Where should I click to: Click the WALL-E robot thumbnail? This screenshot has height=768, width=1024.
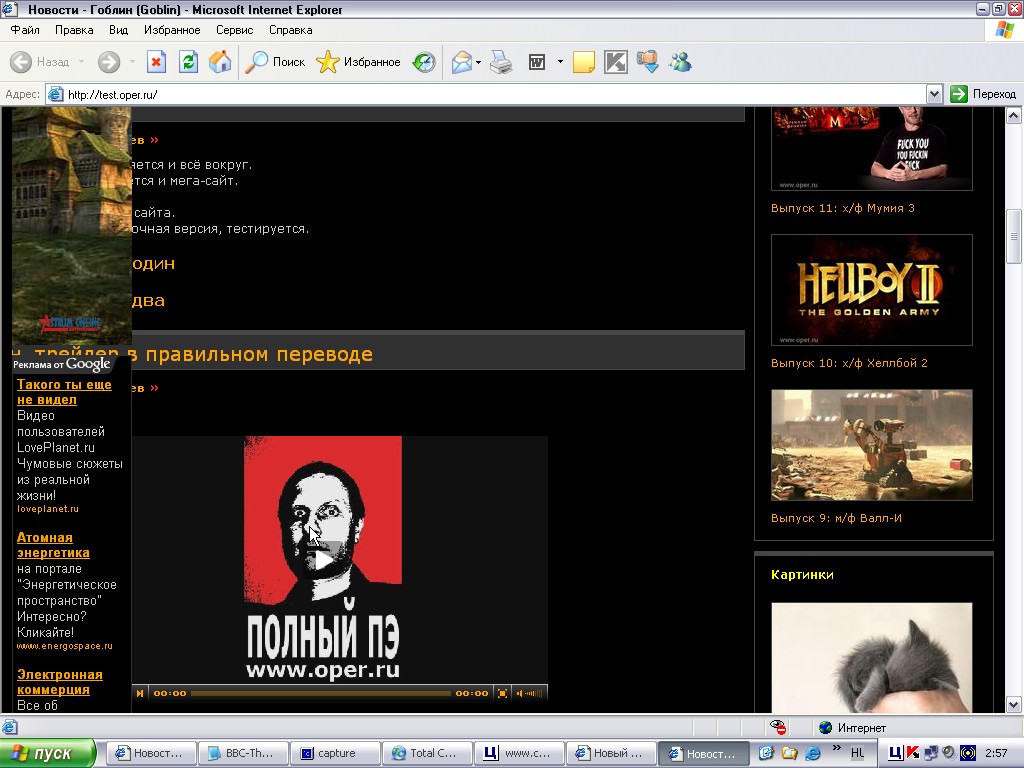(871, 445)
